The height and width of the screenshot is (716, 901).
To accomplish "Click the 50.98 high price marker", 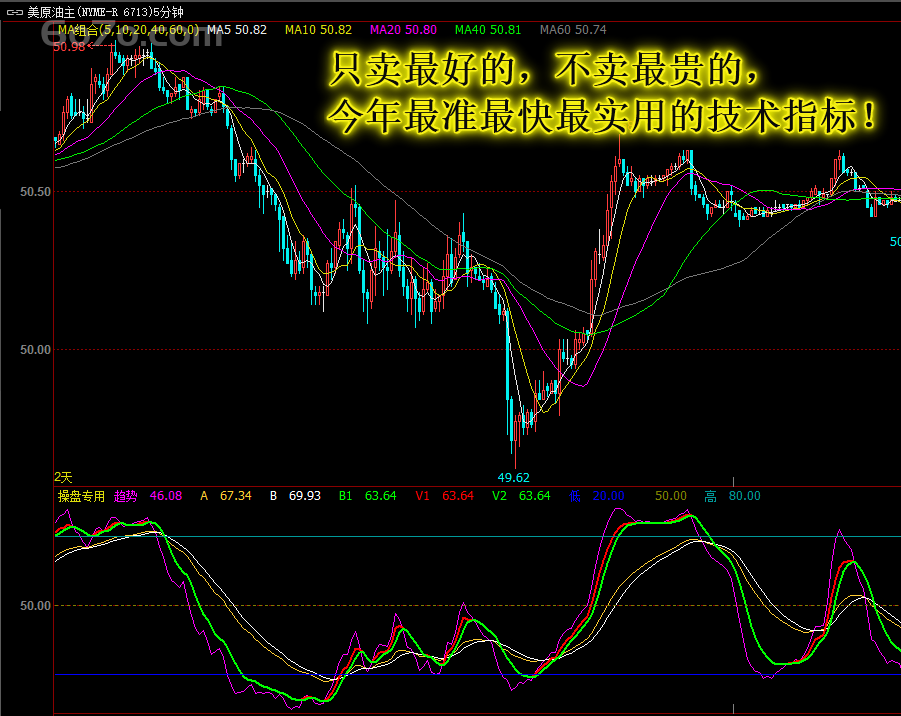I will click(70, 46).
